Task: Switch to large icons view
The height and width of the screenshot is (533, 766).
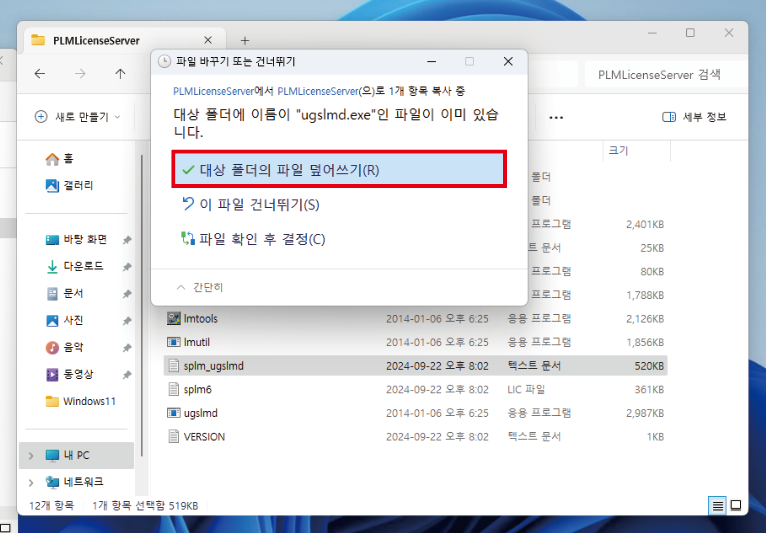Action: tap(736, 505)
